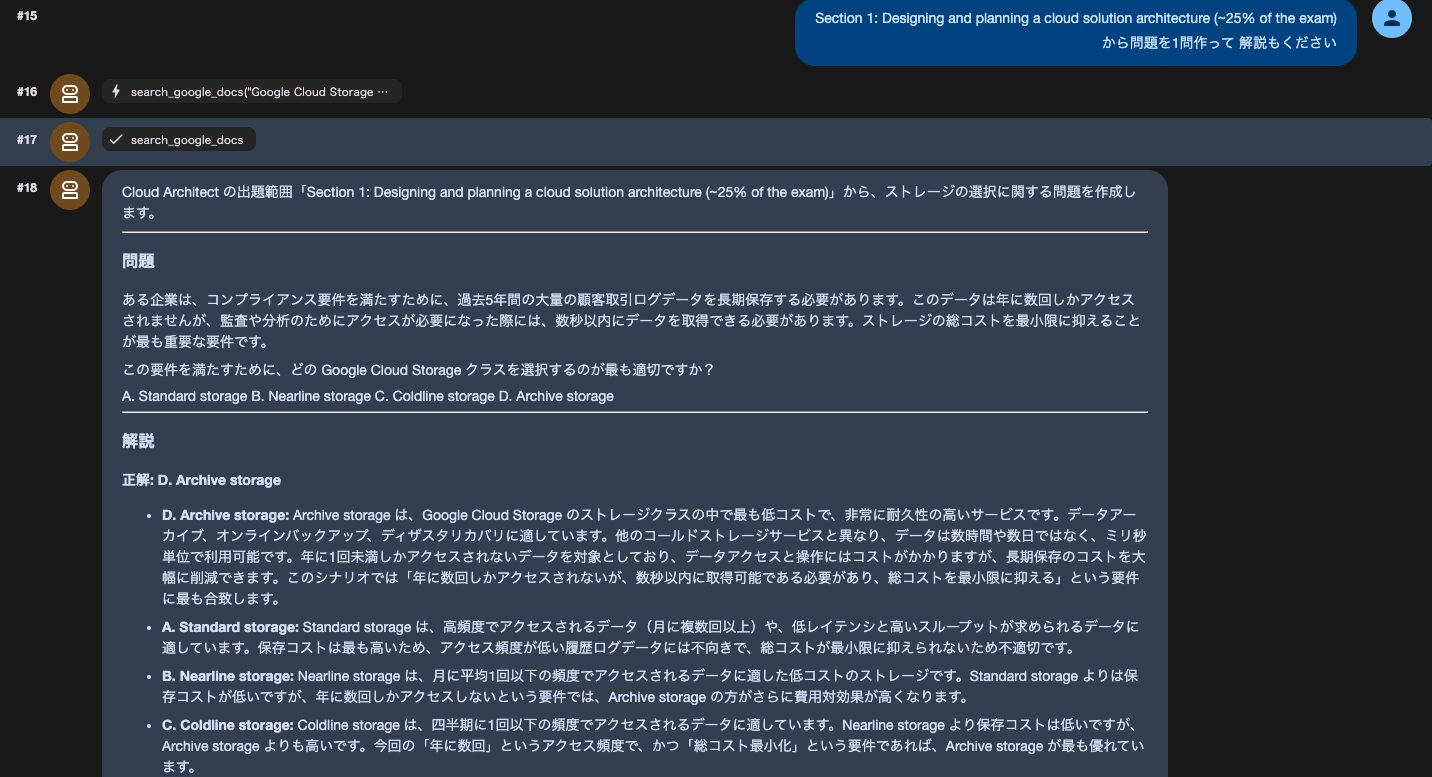
Task: Click the lightning bolt icon in the tool call chip
Action: click(x=116, y=92)
